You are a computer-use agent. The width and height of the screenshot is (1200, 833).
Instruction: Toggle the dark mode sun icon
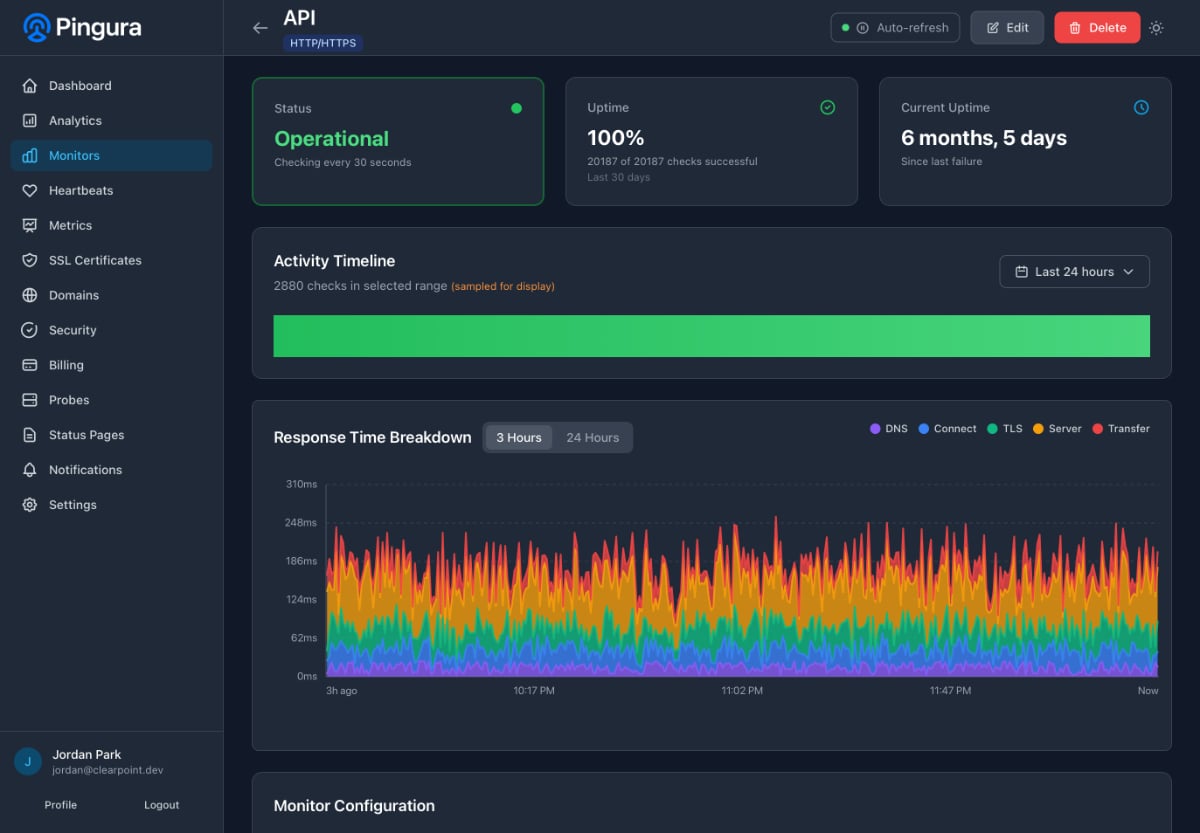(x=1156, y=28)
